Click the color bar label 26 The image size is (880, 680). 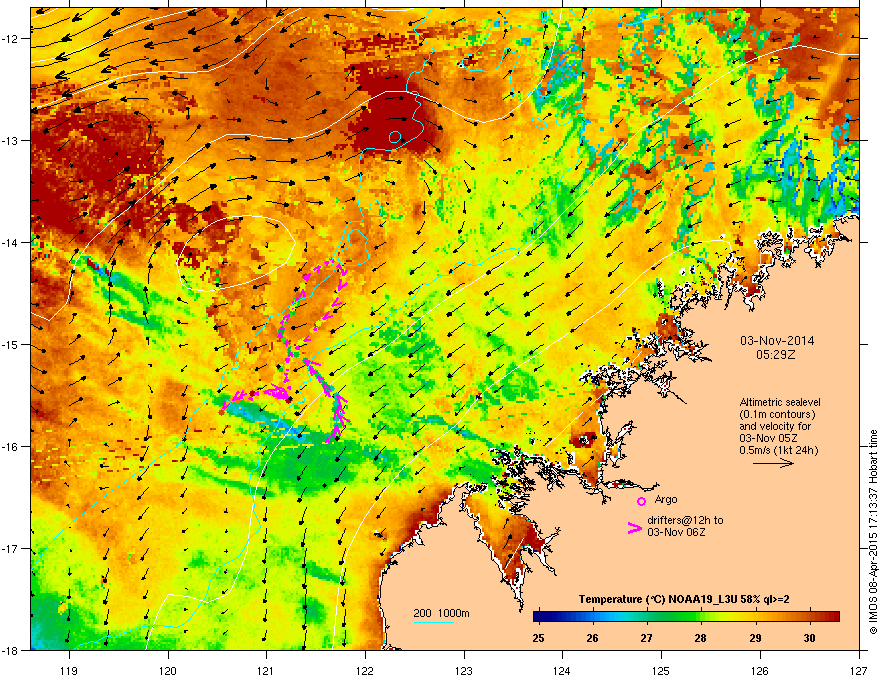pos(593,638)
